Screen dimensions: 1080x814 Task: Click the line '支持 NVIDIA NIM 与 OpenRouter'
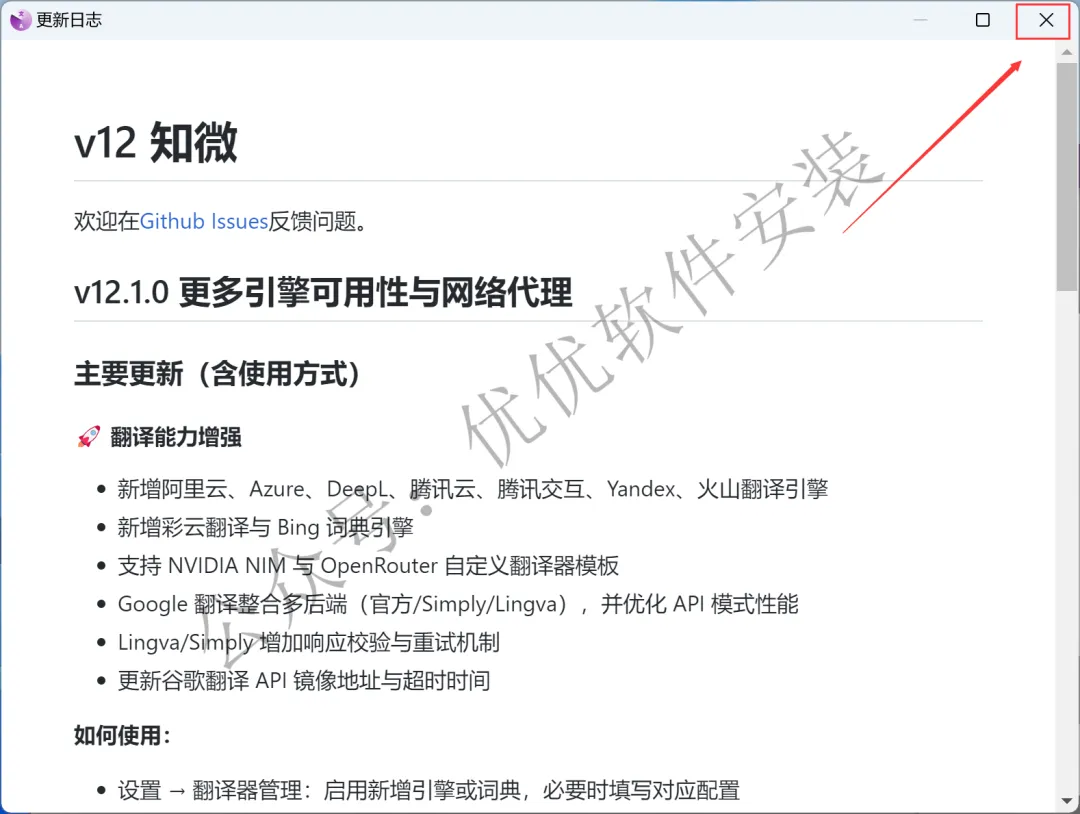click(x=368, y=566)
